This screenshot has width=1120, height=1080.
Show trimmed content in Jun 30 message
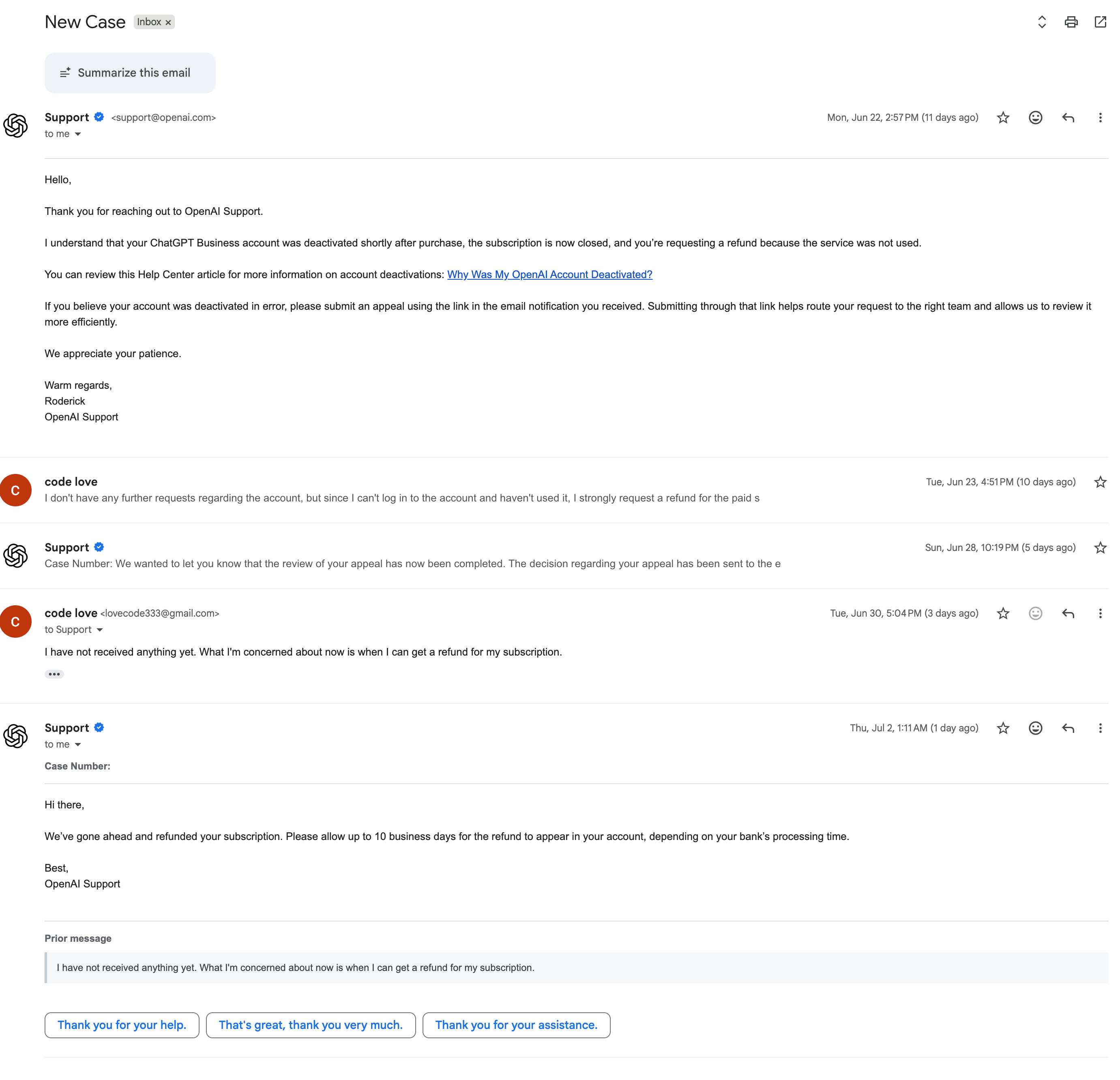[54, 674]
